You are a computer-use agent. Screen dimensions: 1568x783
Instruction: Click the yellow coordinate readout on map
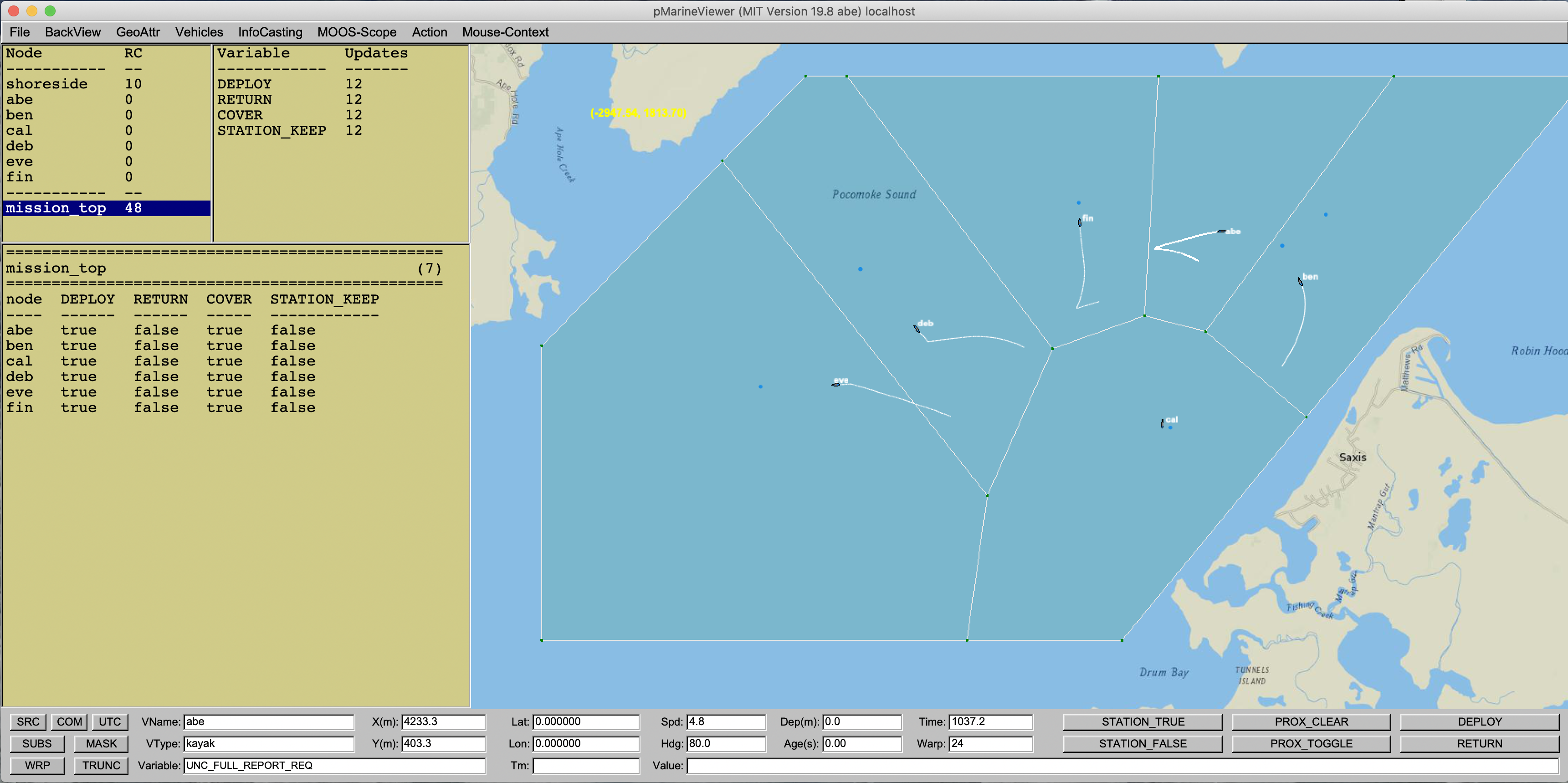(638, 113)
